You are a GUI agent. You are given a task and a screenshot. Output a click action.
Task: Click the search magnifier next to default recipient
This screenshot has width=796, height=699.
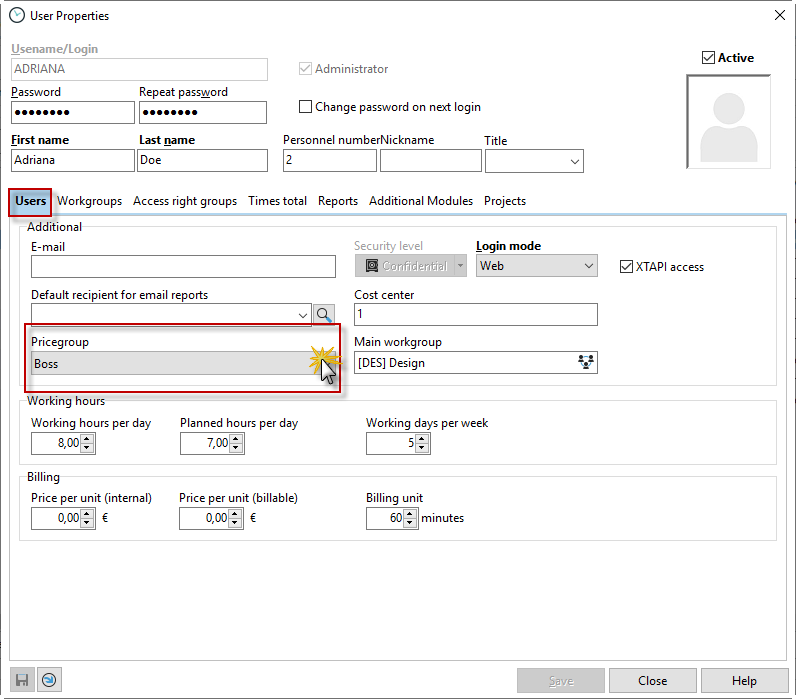[x=325, y=314]
